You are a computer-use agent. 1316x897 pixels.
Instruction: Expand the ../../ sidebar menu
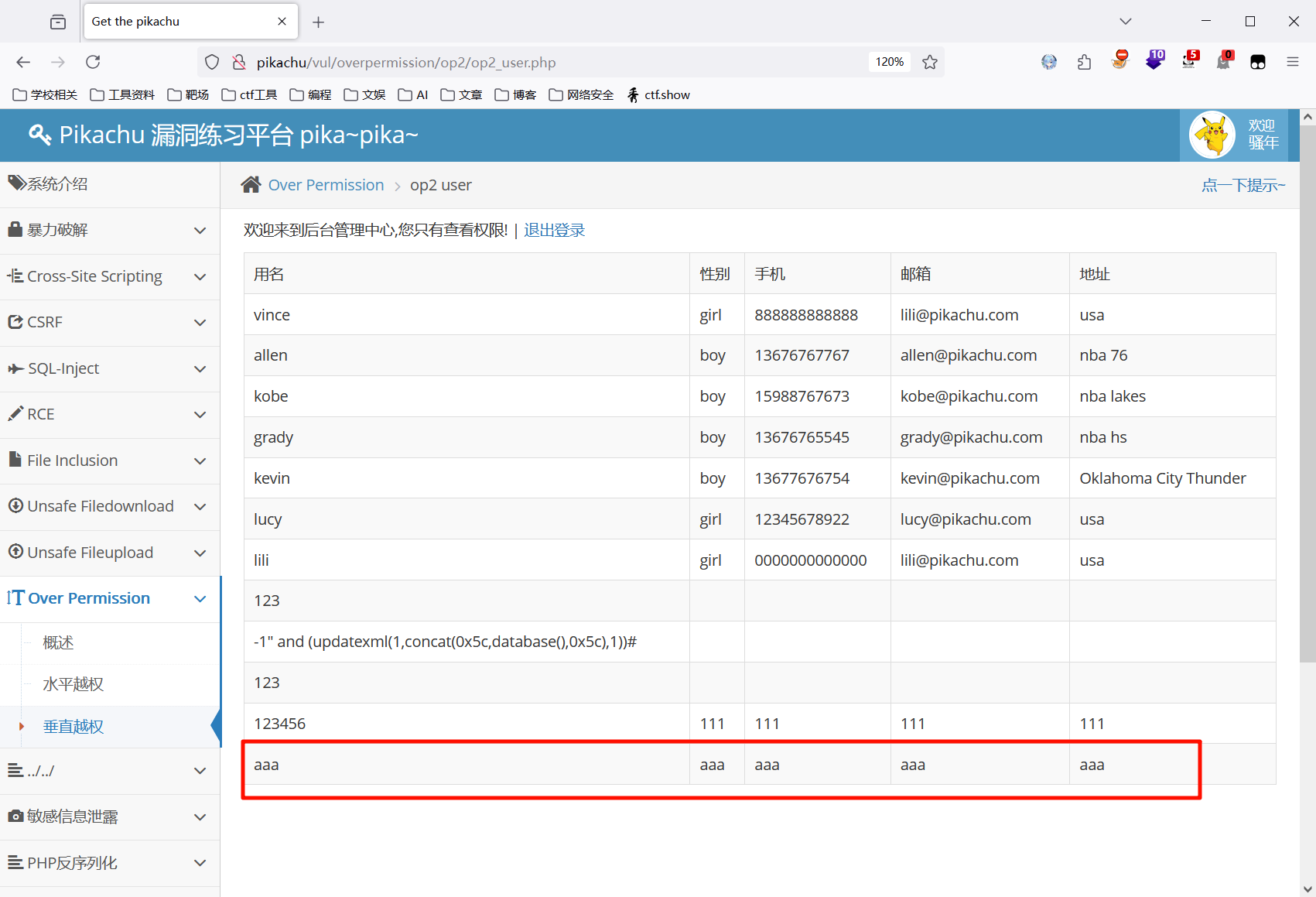tap(110, 771)
